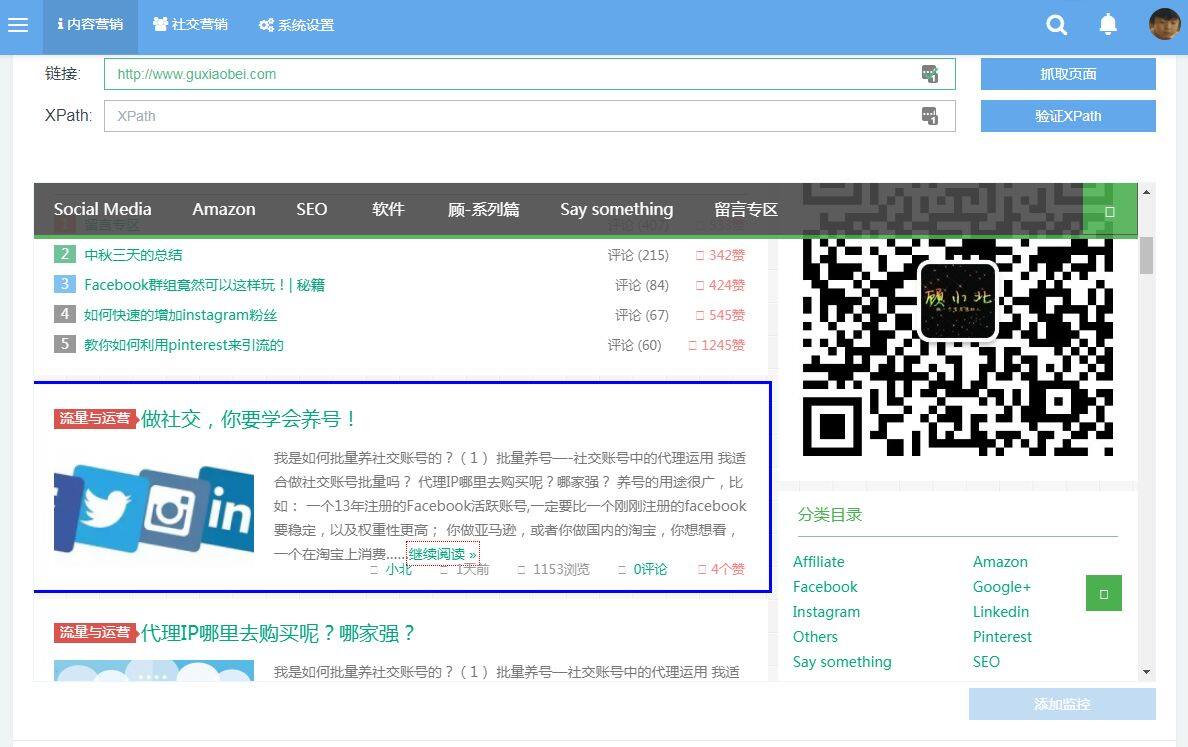Open Social Media menu item
This screenshot has height=747, width=1188.
pos(102,209)
